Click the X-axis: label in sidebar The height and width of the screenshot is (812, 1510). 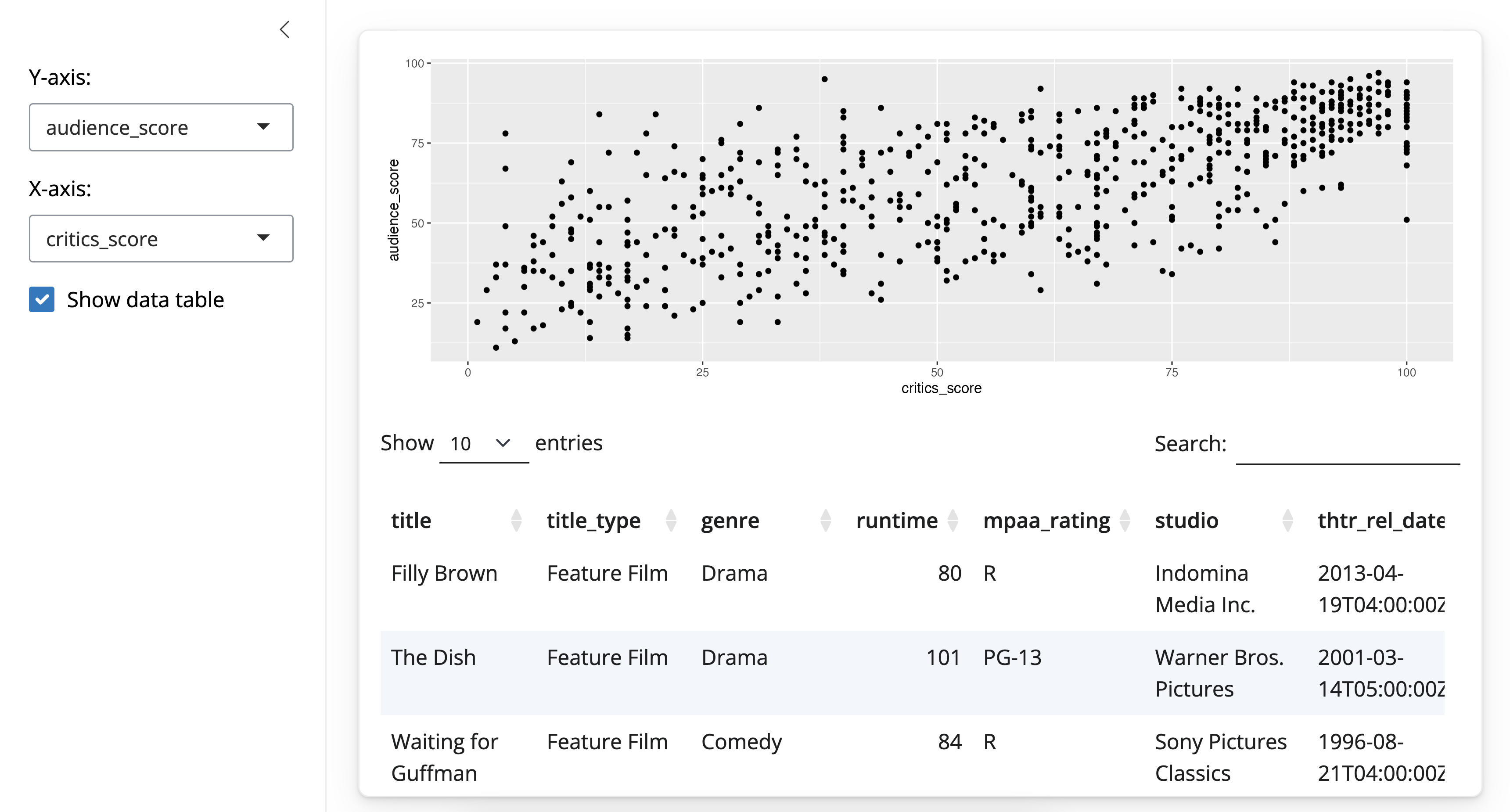click(x=60, y=189)
